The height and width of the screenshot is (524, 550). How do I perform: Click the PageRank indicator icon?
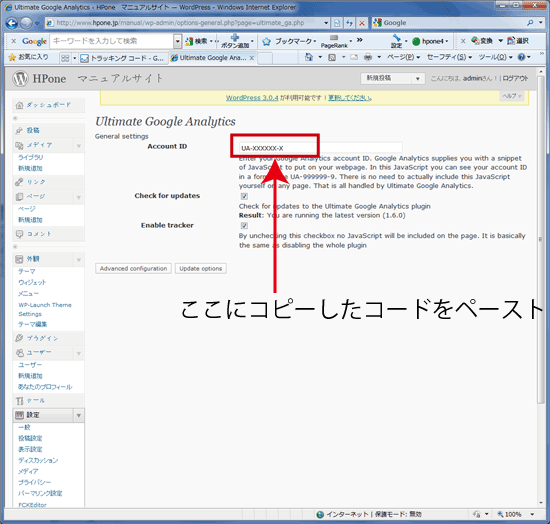334,38
